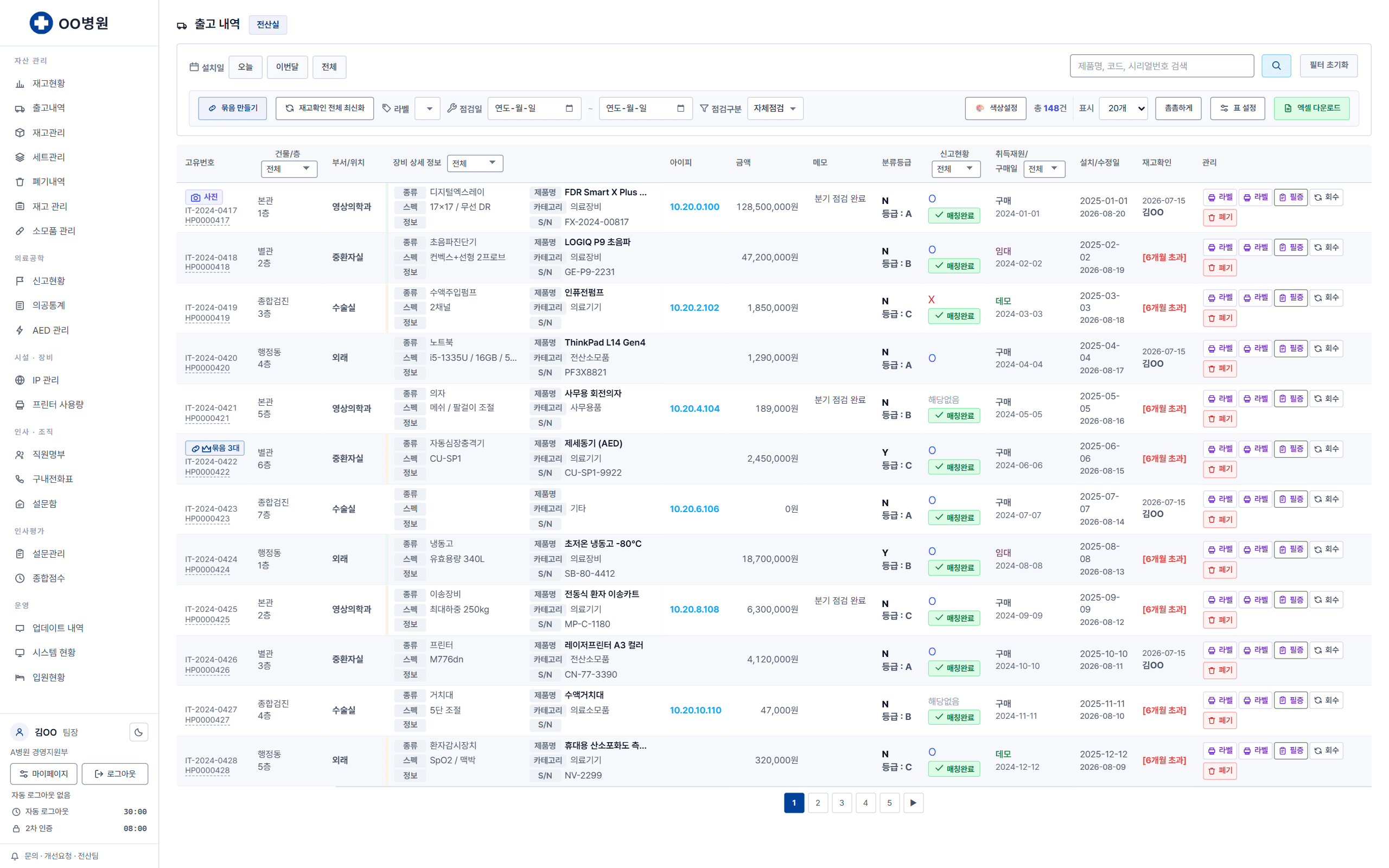Select the 전체 date filter

[x=329, y=67]
